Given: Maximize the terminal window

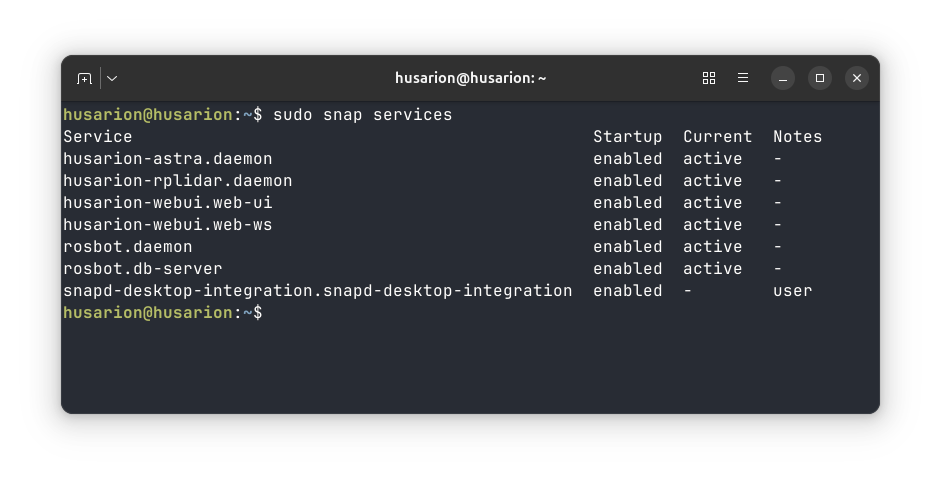Looking at the screenshot, I should [x=820, y=78].
